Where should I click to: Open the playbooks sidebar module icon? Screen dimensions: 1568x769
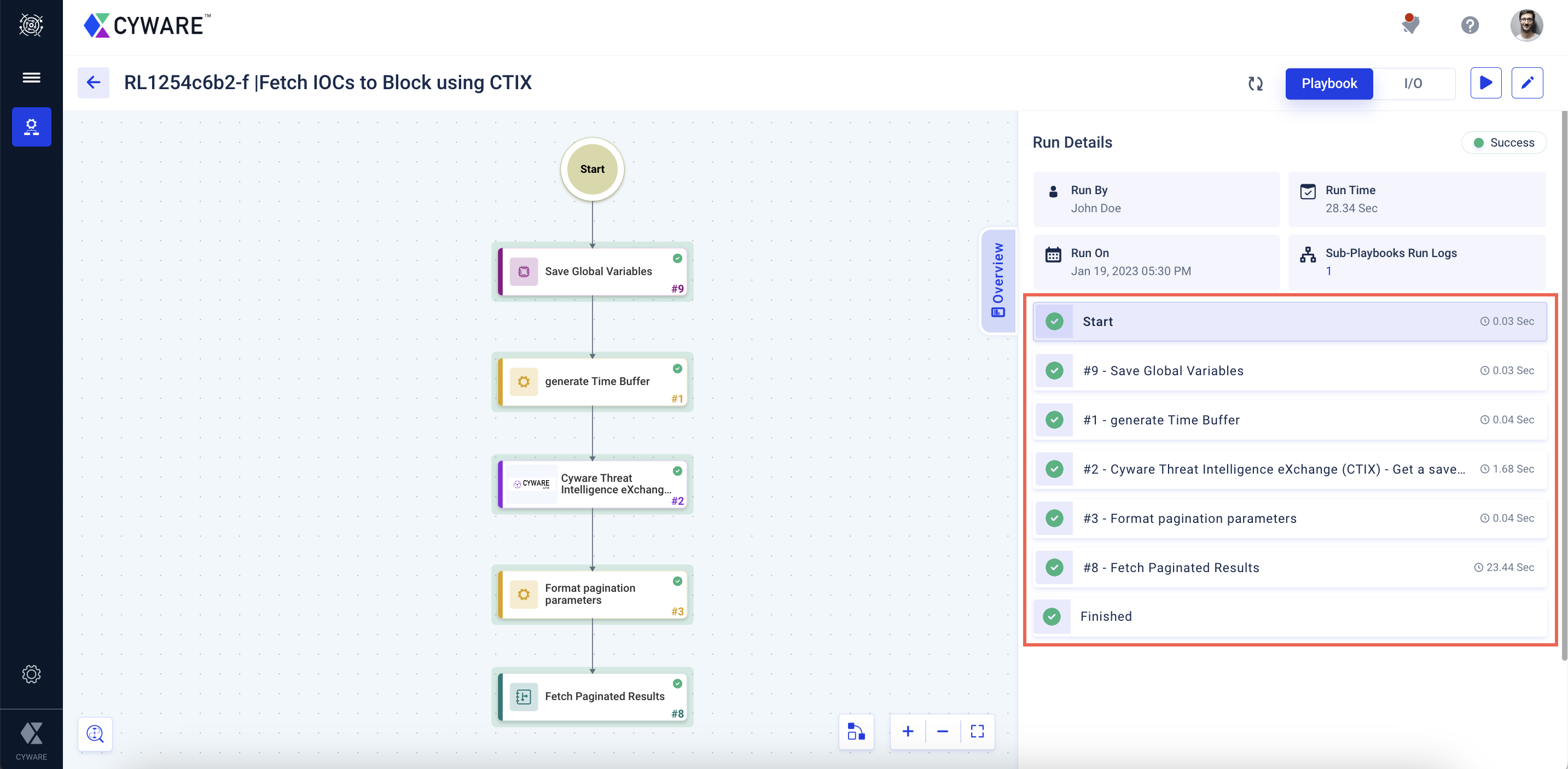point(31,126)
